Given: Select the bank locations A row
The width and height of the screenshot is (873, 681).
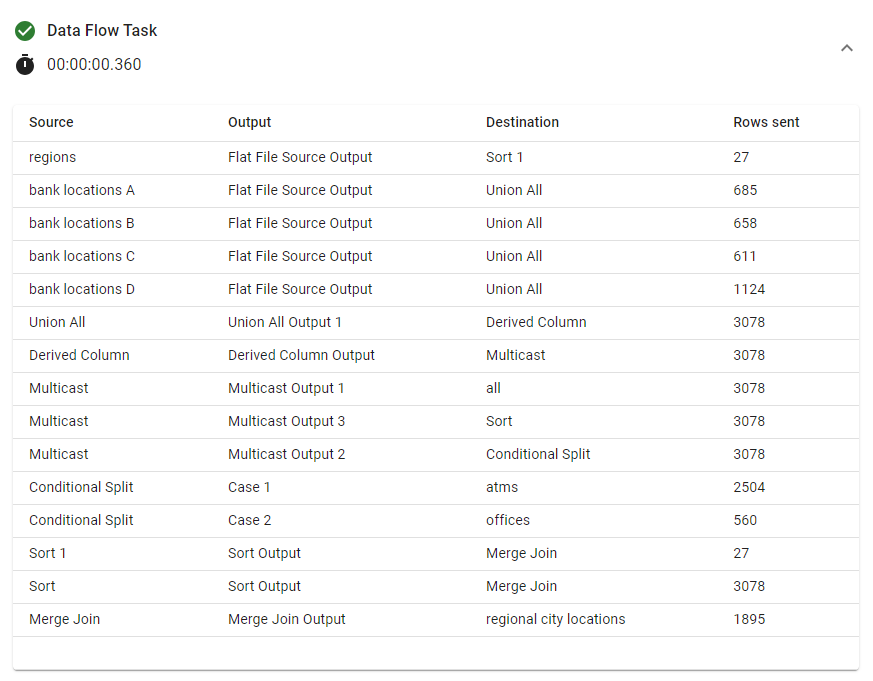Looking at the screenshot, I should [82, 190].
